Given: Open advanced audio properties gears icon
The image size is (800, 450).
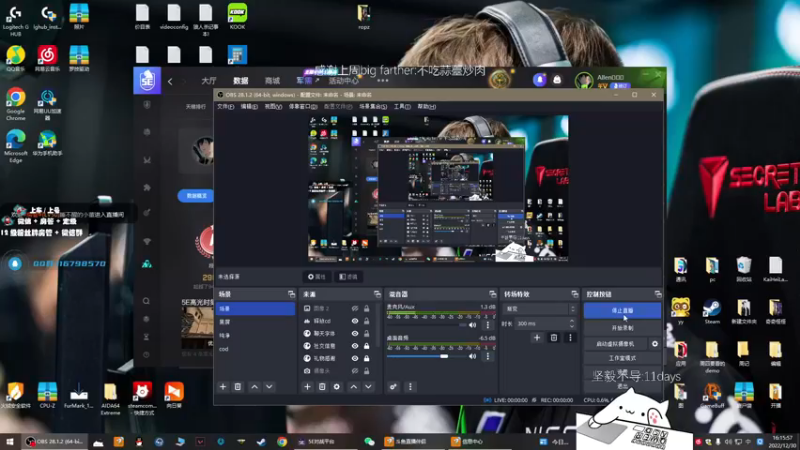Looking at the screenshot, I should point(393,387).
